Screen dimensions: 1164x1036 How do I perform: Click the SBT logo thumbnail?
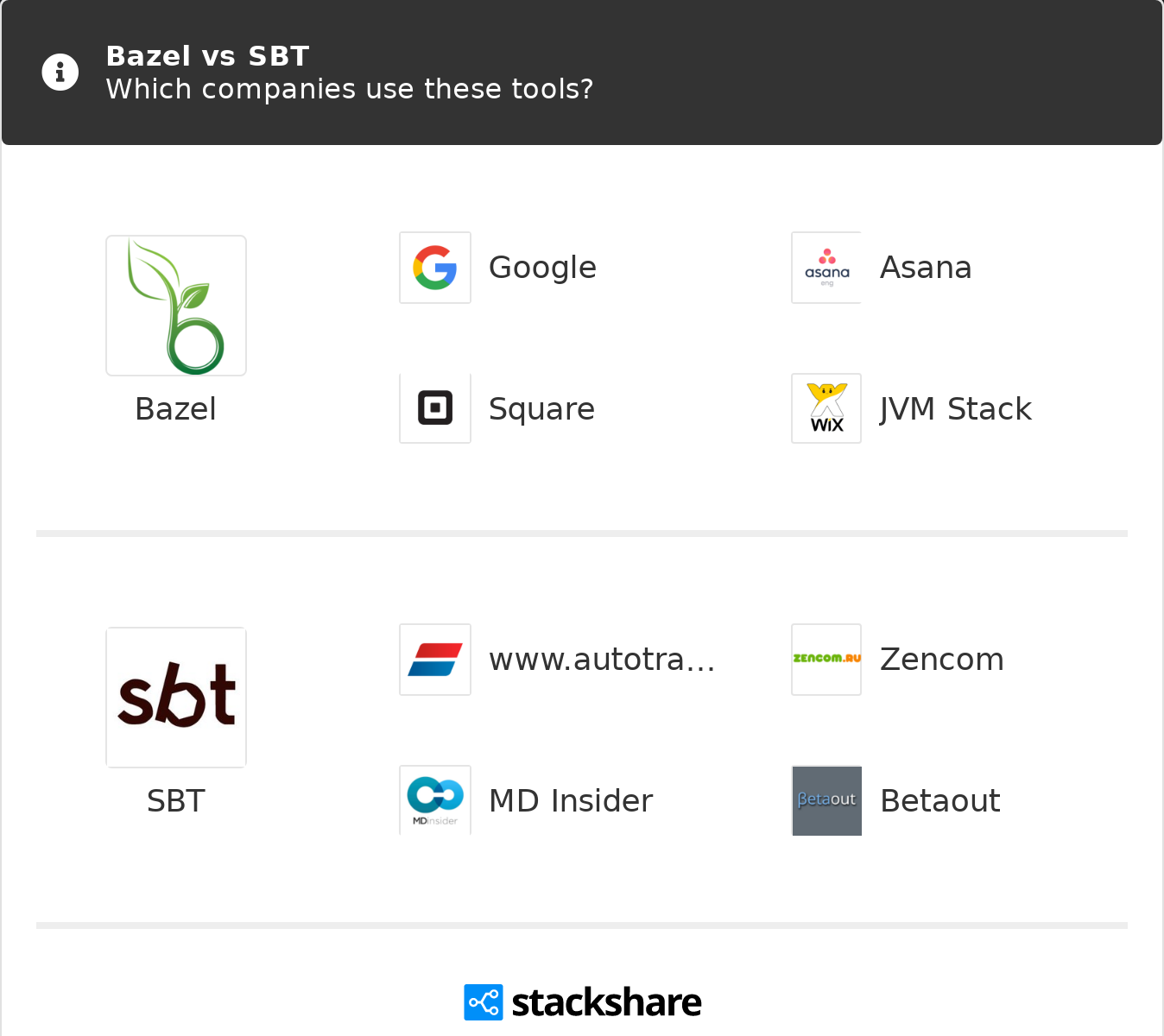point(176,697)
